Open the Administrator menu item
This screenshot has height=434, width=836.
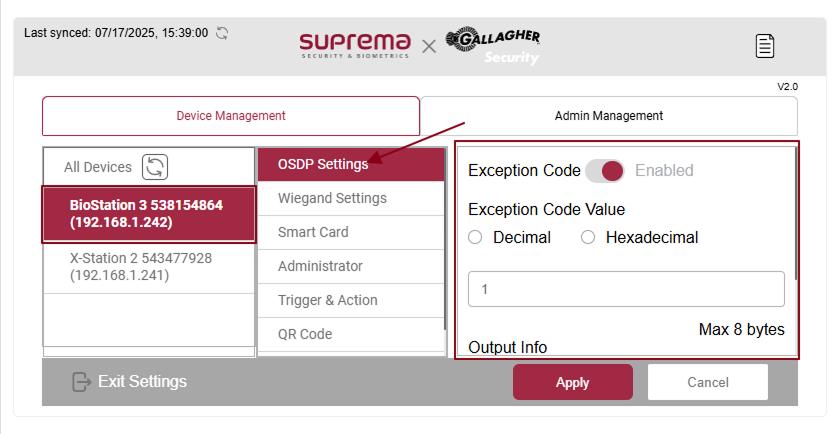click(320, 266)
